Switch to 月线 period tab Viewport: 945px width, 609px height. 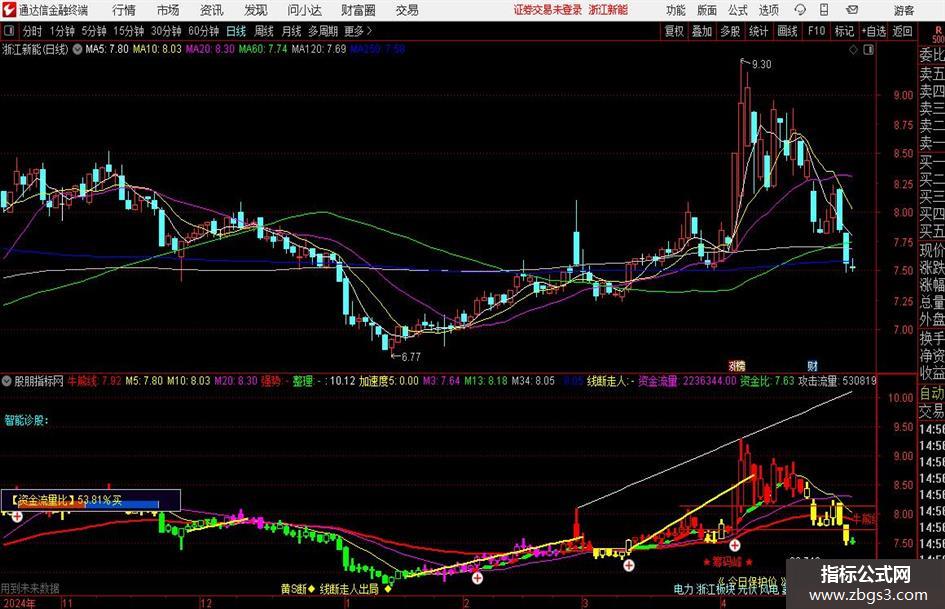click(291, 31)
